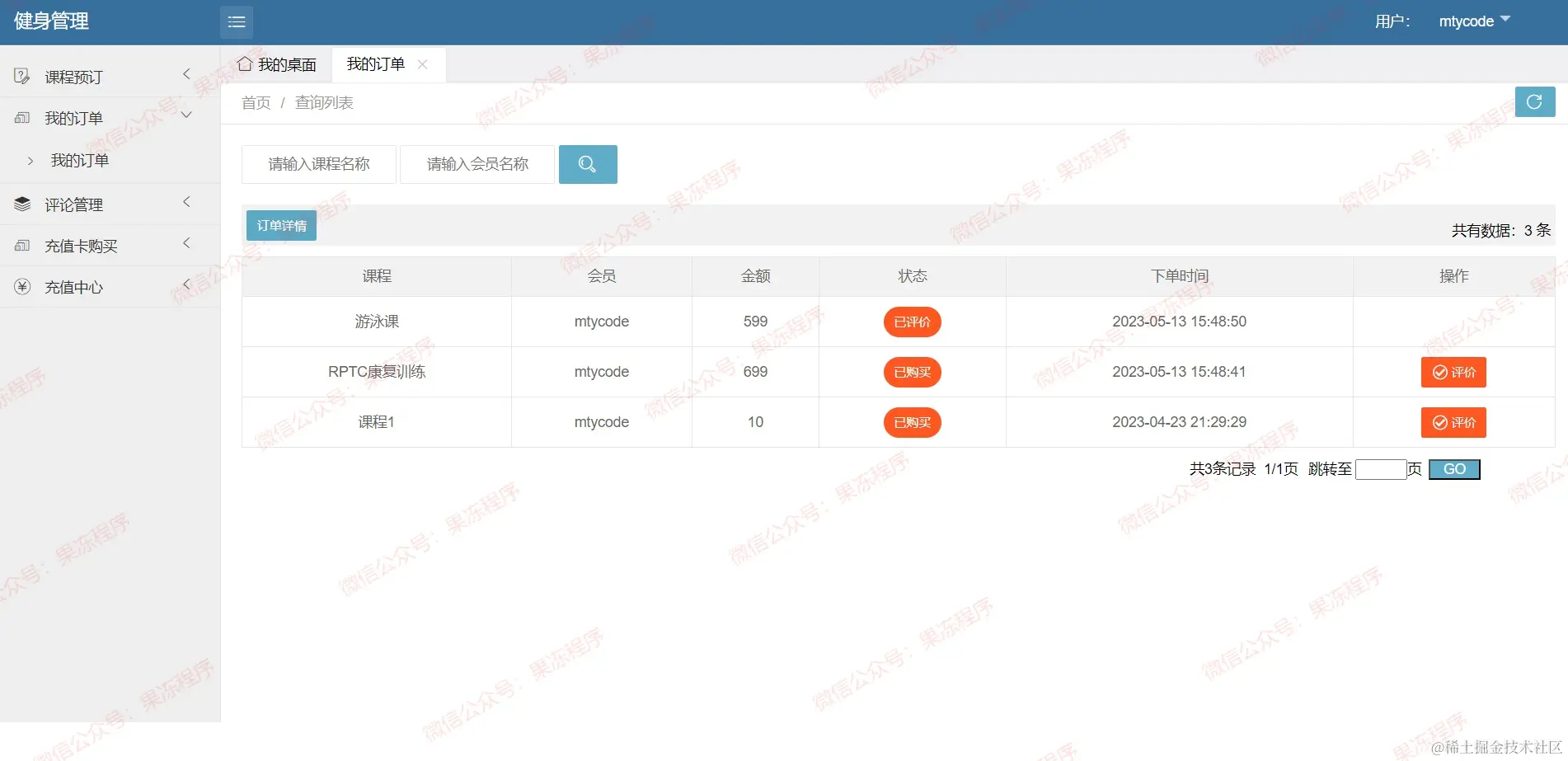Expand the 充值中心 menu chevron

(x=186, y=284)
